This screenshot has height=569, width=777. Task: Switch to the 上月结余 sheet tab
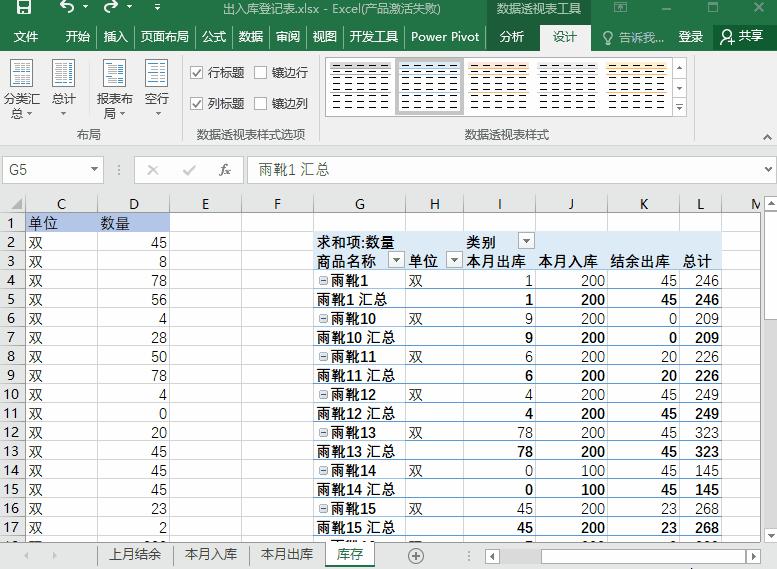(x=135, y=554)
